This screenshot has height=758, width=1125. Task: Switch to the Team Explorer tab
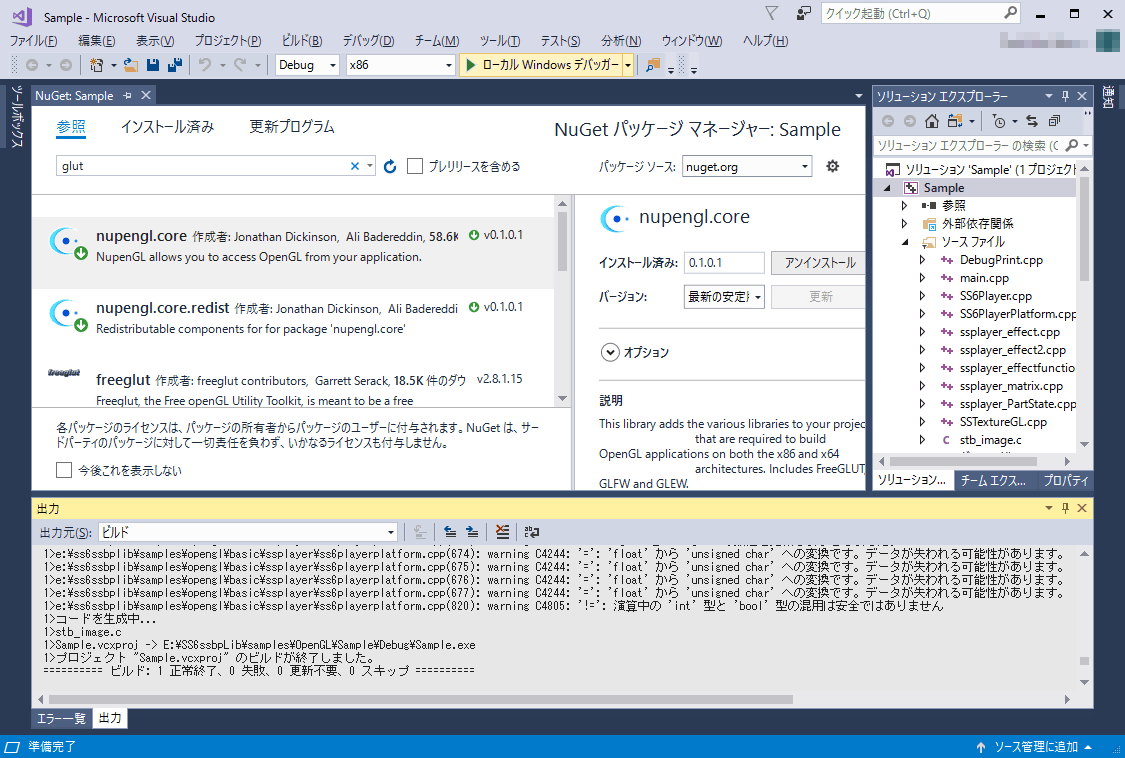click(x=993, y=480)
